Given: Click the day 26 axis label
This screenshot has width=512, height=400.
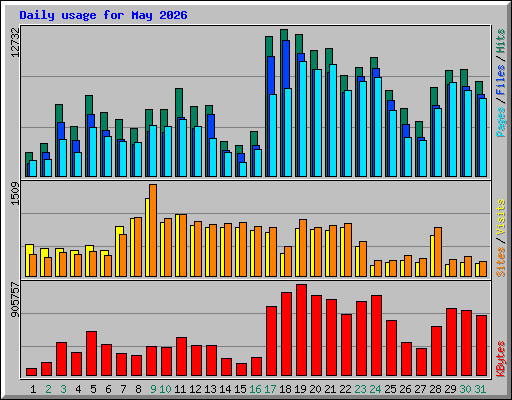Looking at the screenshot, I should (405, 389).
